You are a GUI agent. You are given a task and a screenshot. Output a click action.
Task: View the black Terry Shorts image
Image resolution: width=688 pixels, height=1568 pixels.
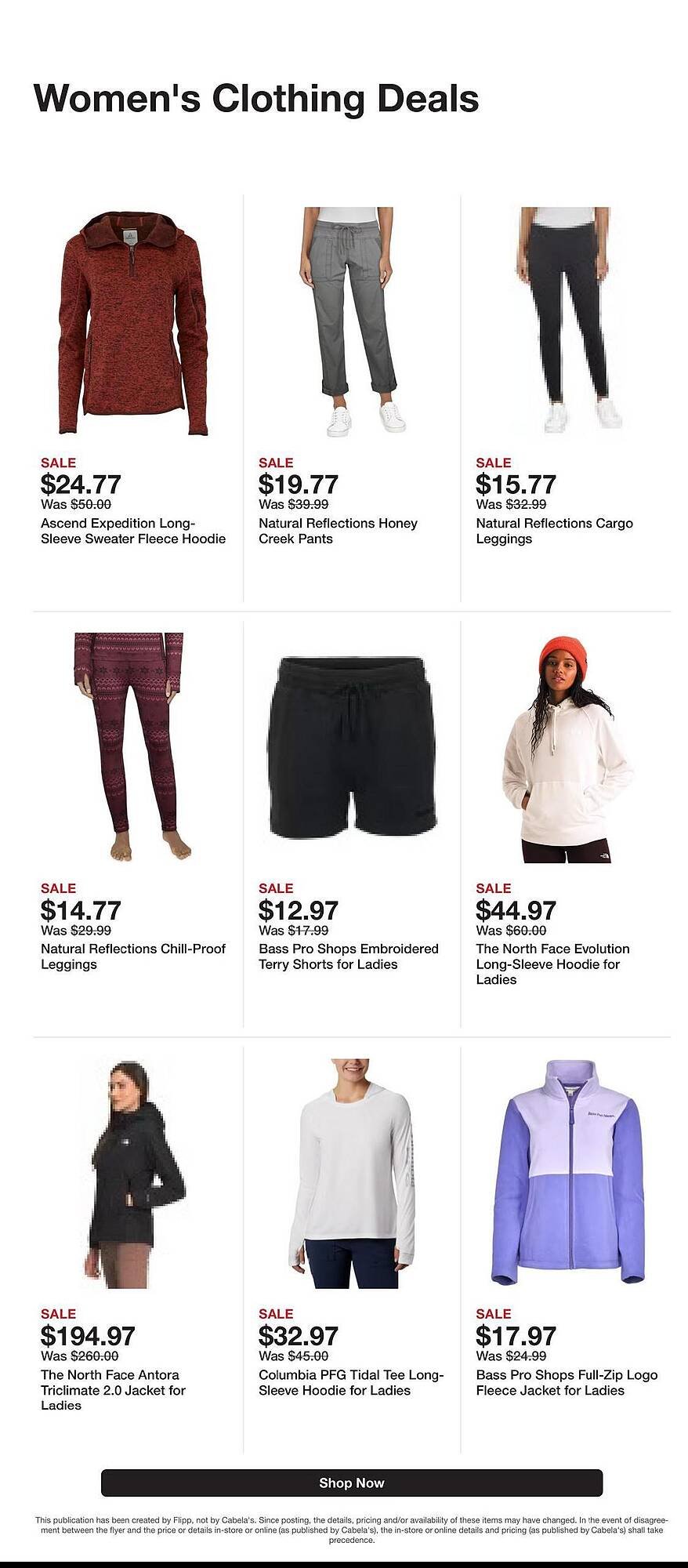tap(352, 747)
